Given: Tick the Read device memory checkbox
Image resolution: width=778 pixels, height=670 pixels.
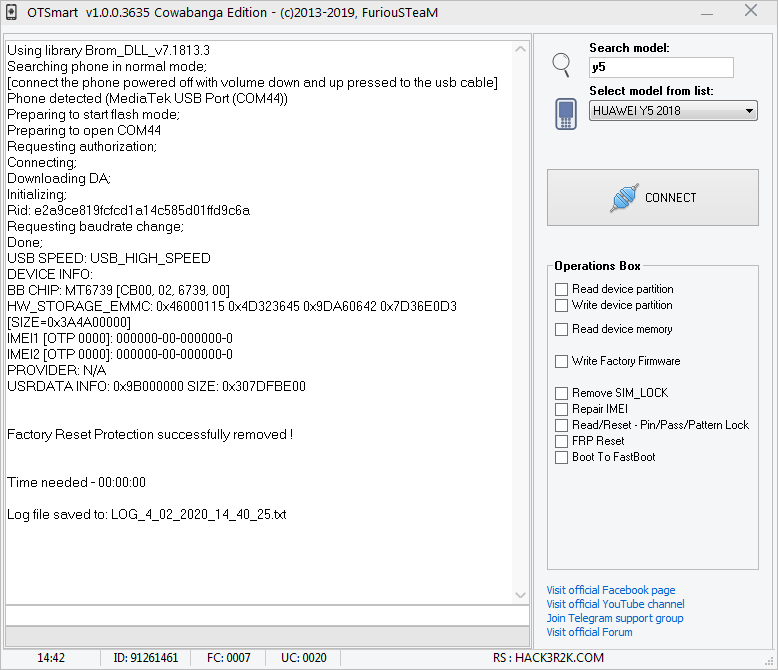Looking at the screenshot, I should (x=561, y=330).
